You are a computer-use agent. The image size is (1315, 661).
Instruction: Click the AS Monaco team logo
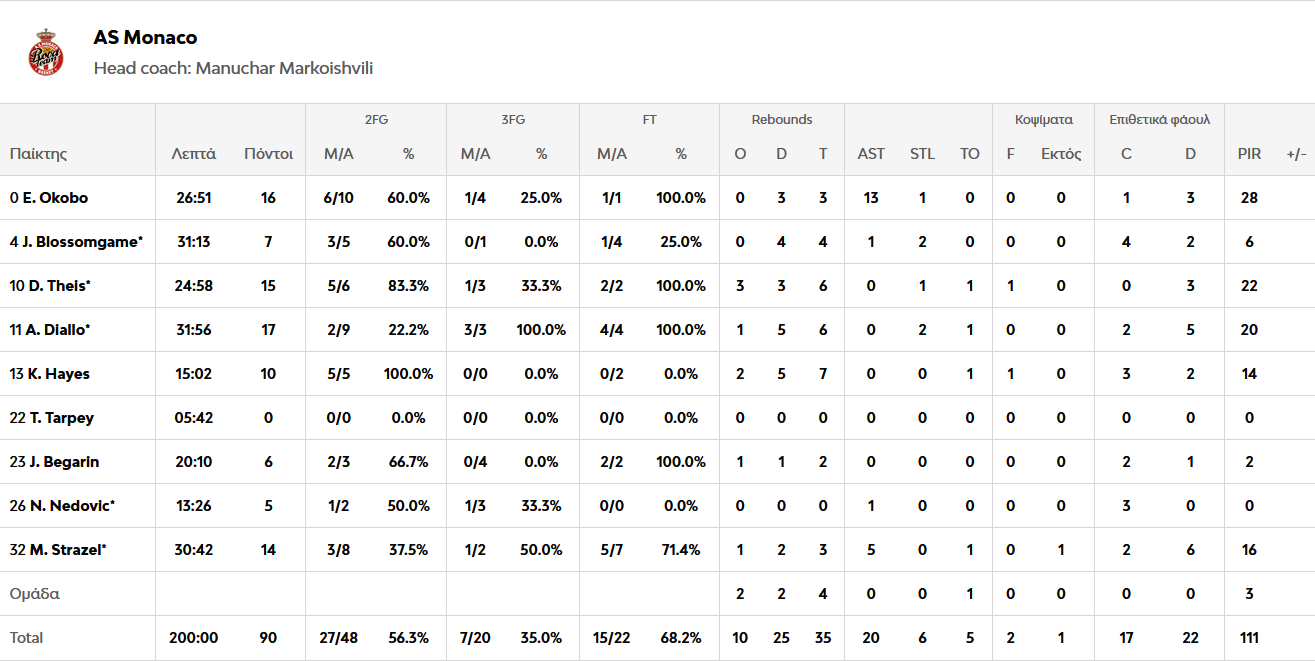pos(46,53)
